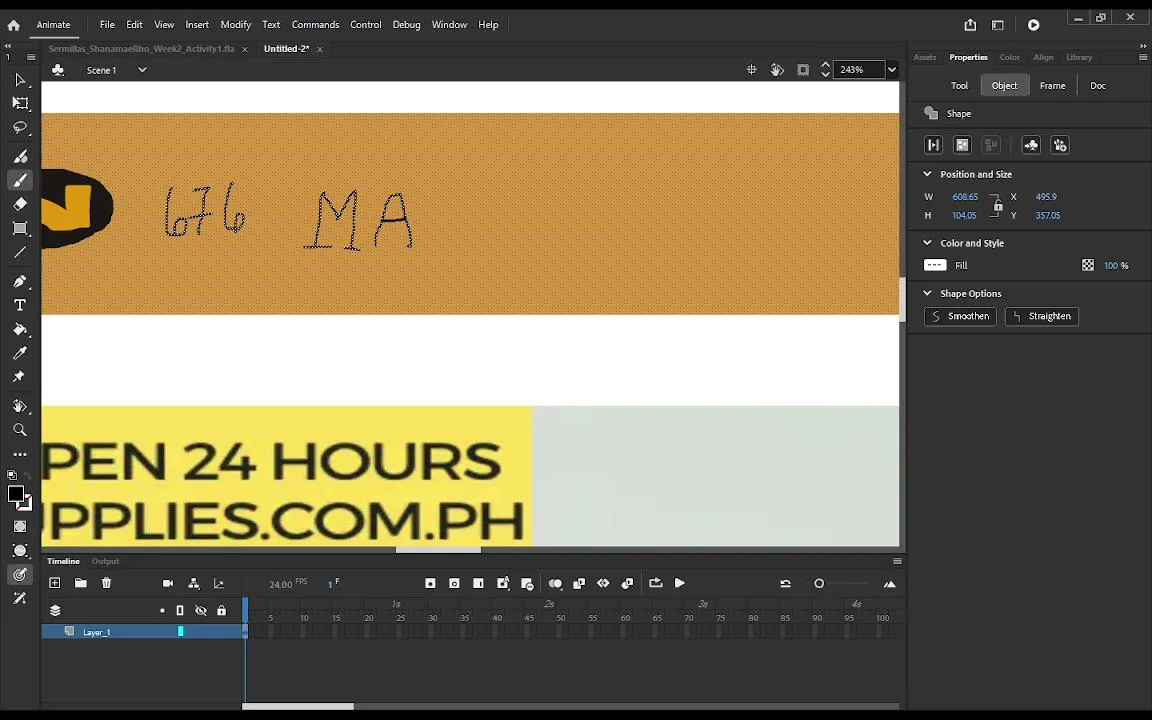Play the timeline animation
1152x720 pixels.
tap(680, 583)
